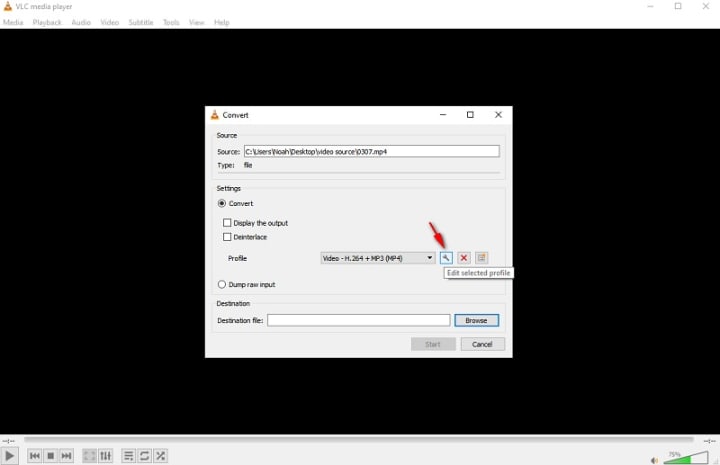The width and height of the screenshot is (720, 465).
Task: Open the Media menu
Action: 13,22
